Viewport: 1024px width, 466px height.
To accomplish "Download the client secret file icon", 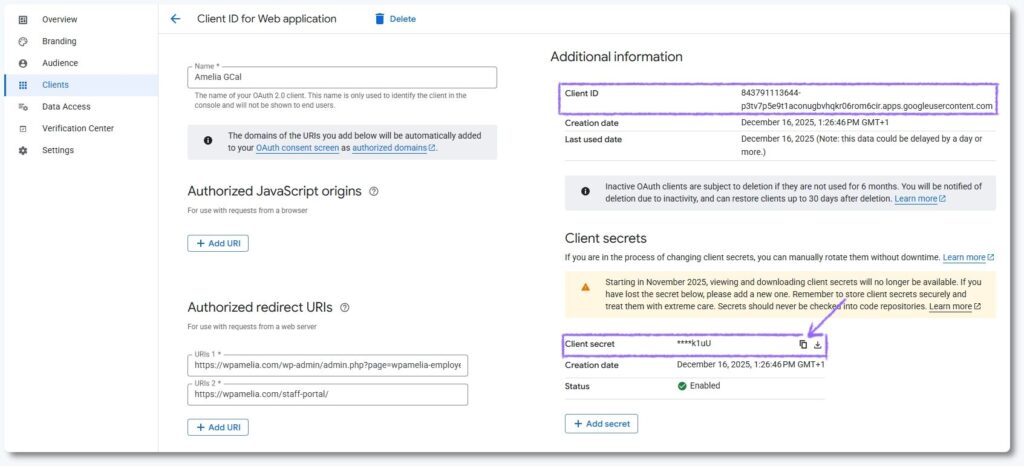I will 817,344.
